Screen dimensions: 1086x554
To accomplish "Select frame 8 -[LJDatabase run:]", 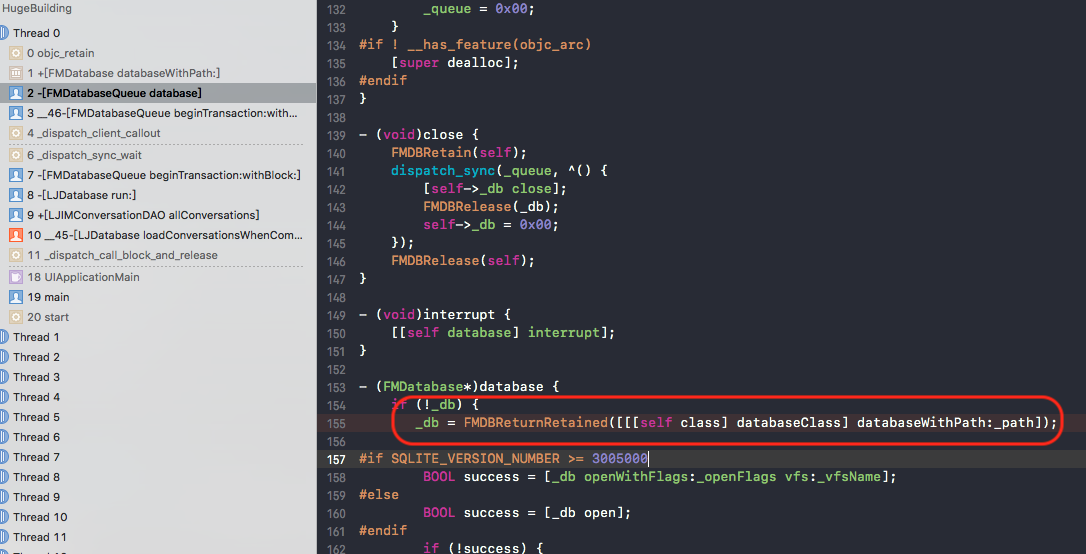I will (x=158, y=195).
